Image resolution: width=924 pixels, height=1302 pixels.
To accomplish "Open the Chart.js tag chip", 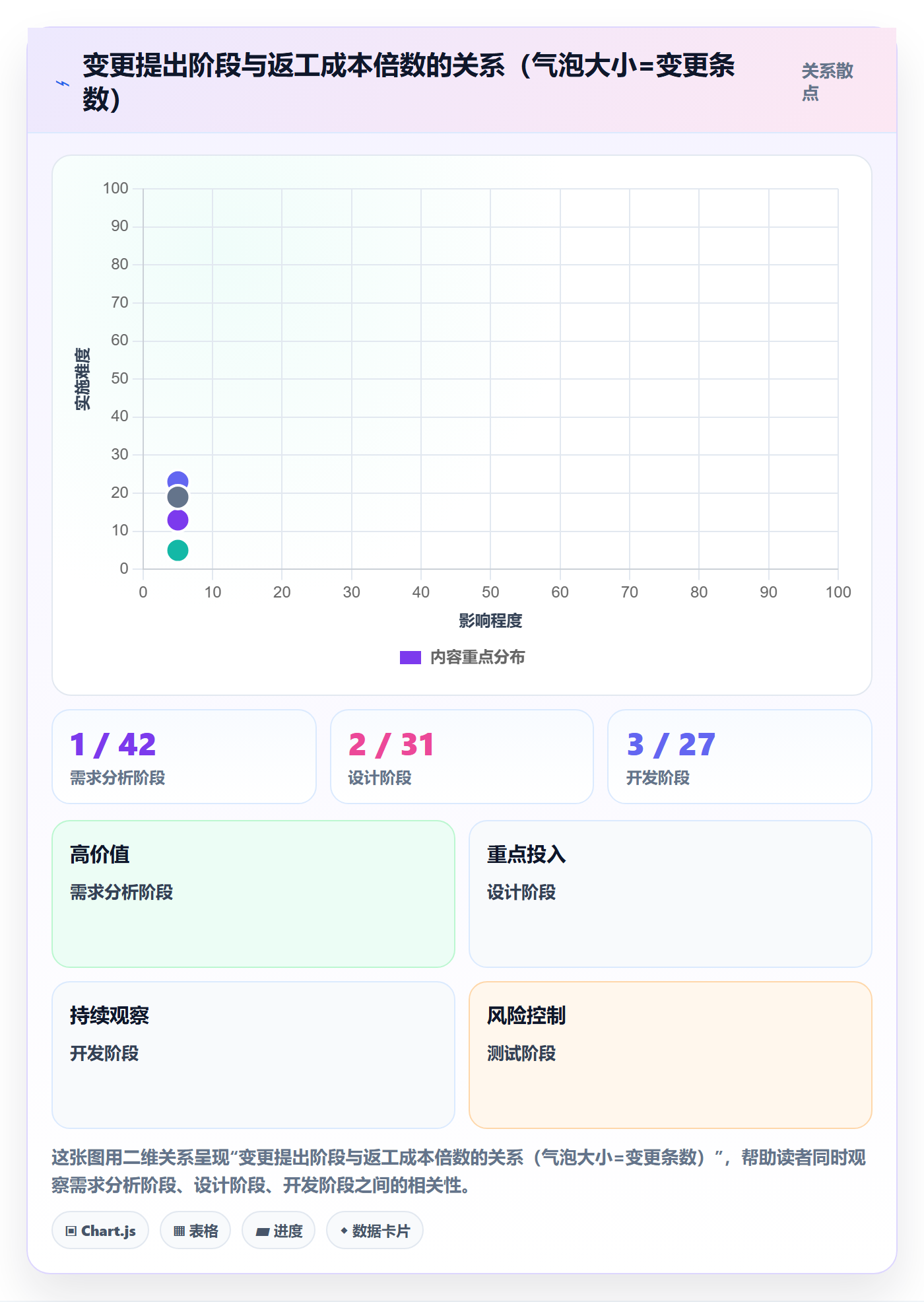I will point(100,1231).
